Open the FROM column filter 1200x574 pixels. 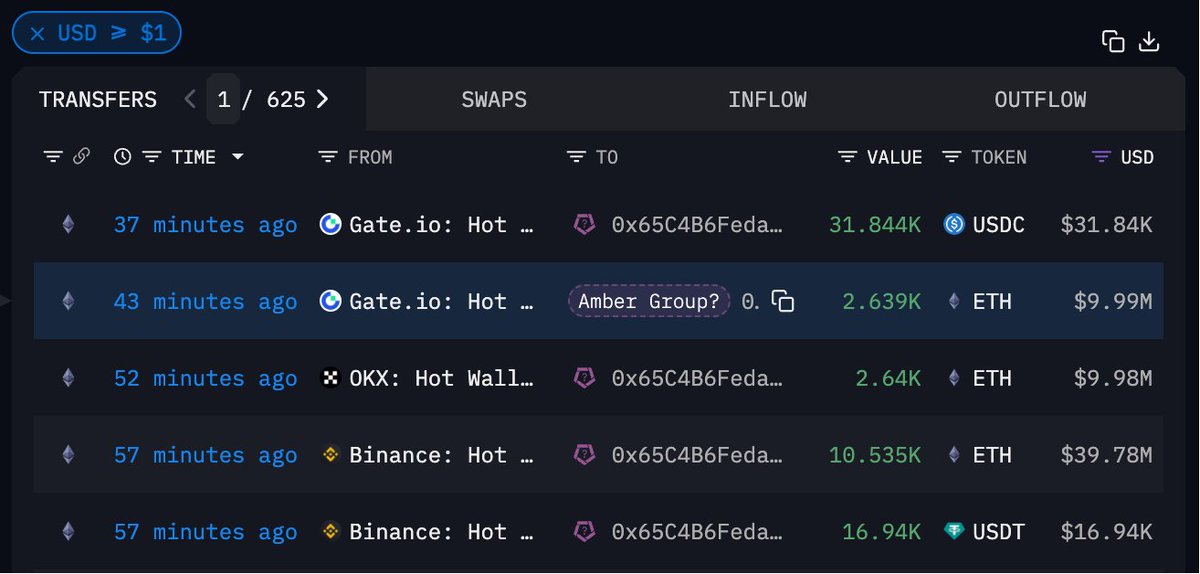pyautogui.click(x=327, y=157)
